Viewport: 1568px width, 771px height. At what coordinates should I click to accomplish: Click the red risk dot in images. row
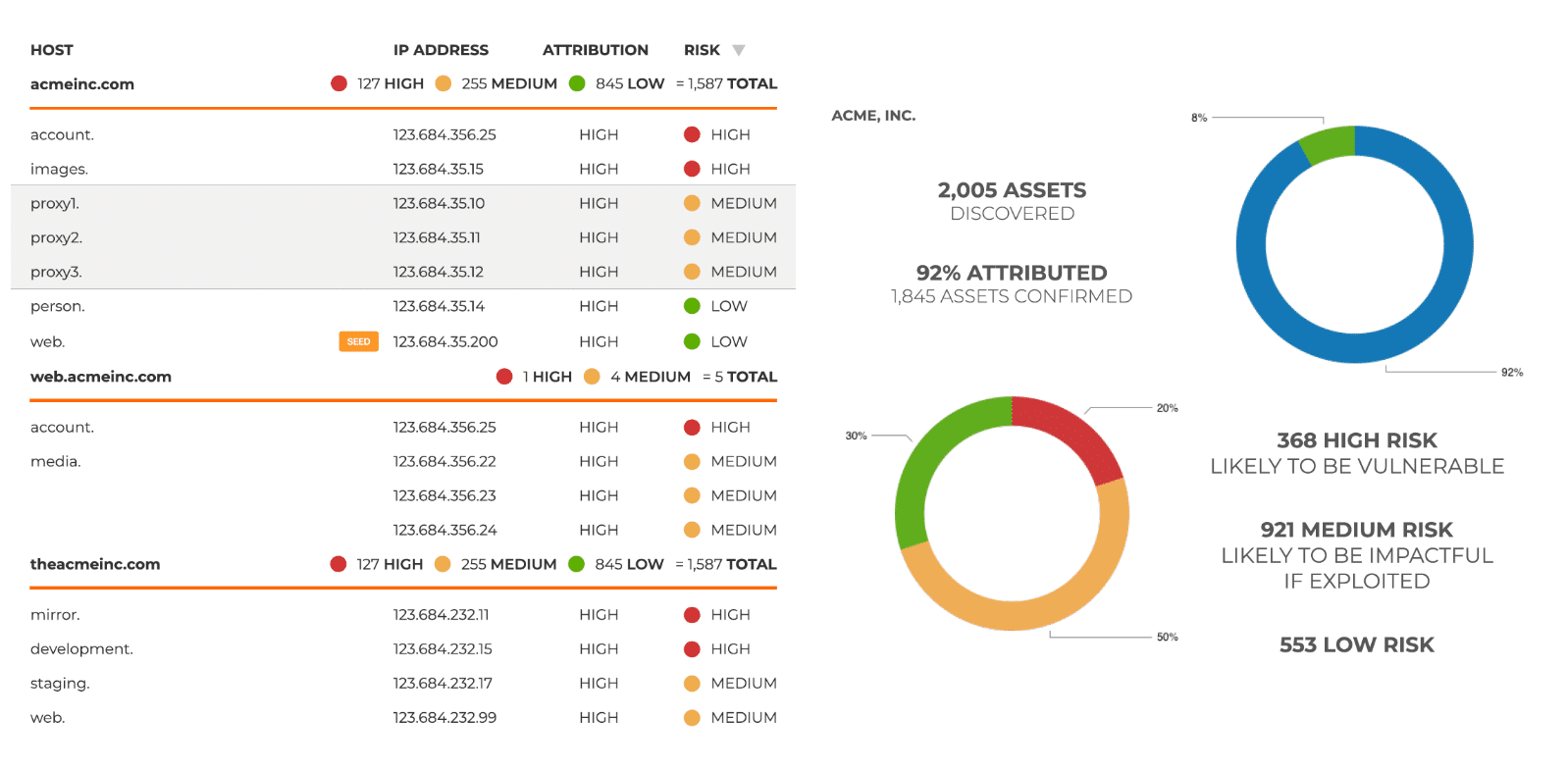click(x=692, y=169)
